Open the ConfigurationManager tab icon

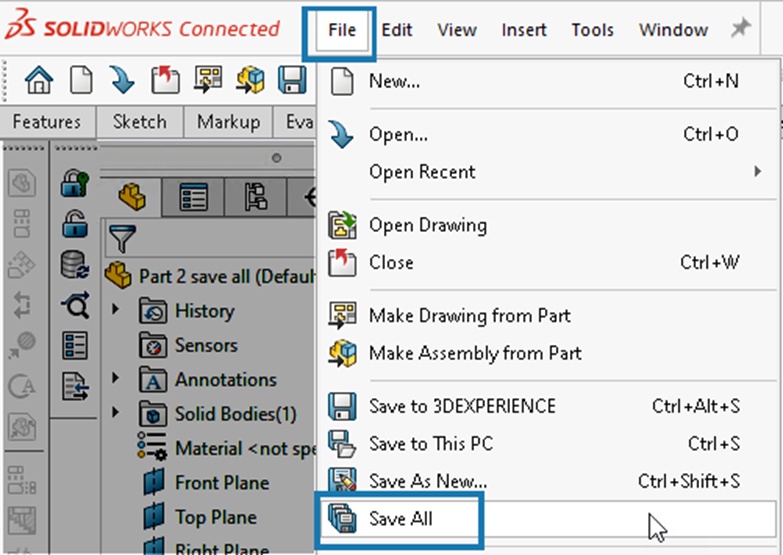pyautogui.click(x=254, y=197)
